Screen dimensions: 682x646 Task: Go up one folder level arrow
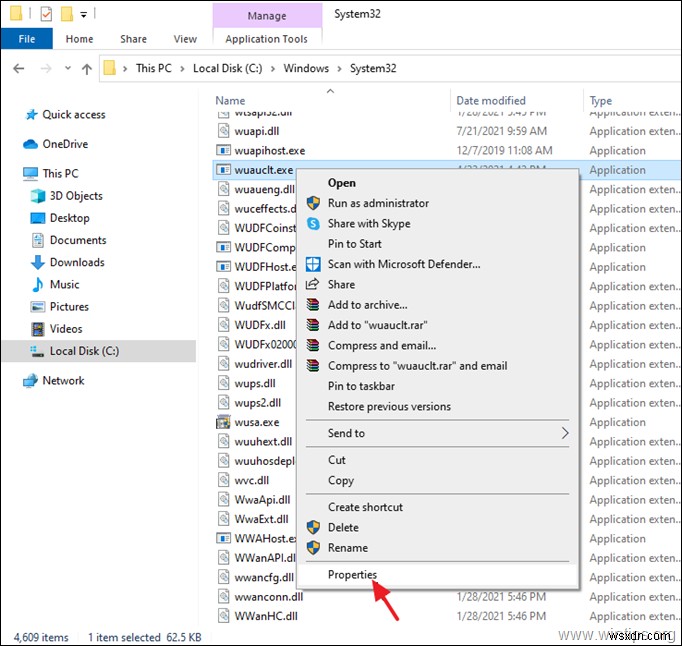[x=87, y=69]
